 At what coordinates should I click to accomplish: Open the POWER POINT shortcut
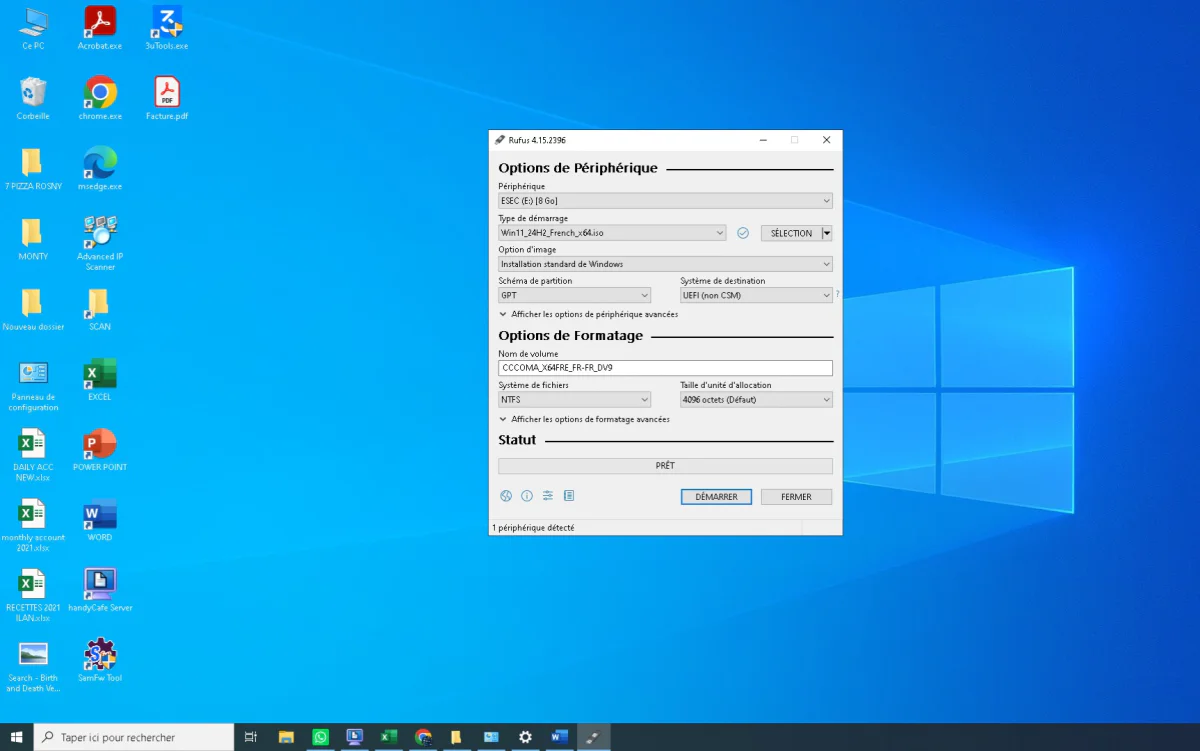(x=100, y=449)
